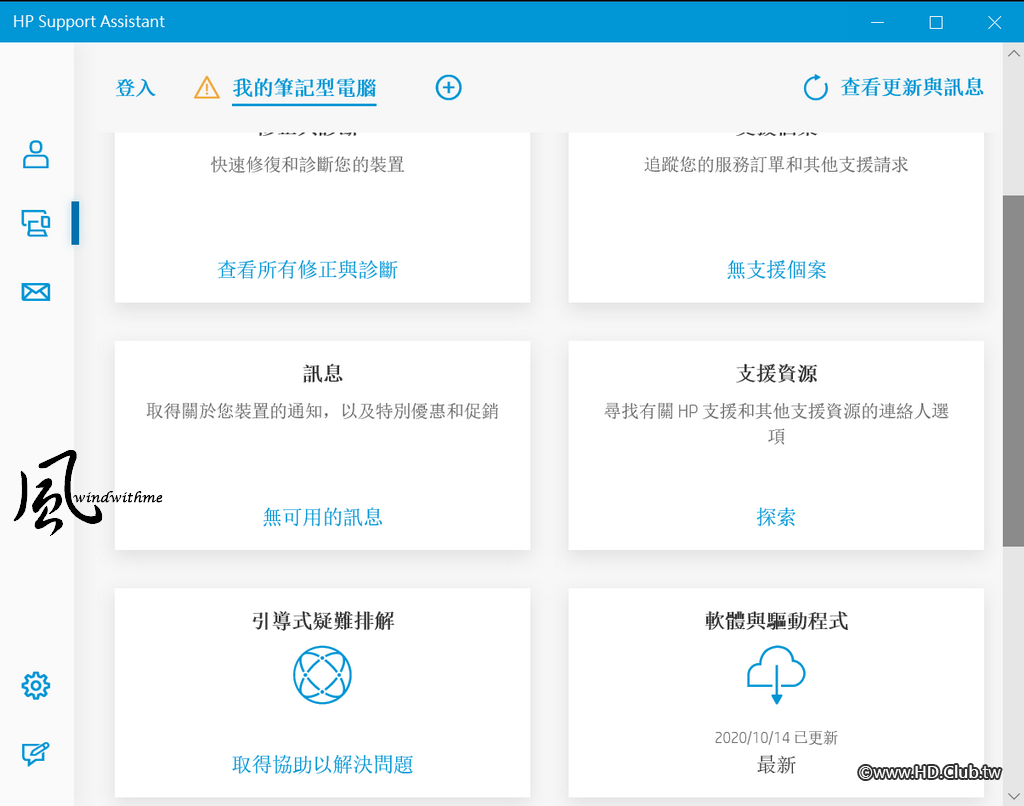This screenshot has width=1024, height=806.
Task: Click the 無可用的訊息 link
Action: tap(323, 517)
